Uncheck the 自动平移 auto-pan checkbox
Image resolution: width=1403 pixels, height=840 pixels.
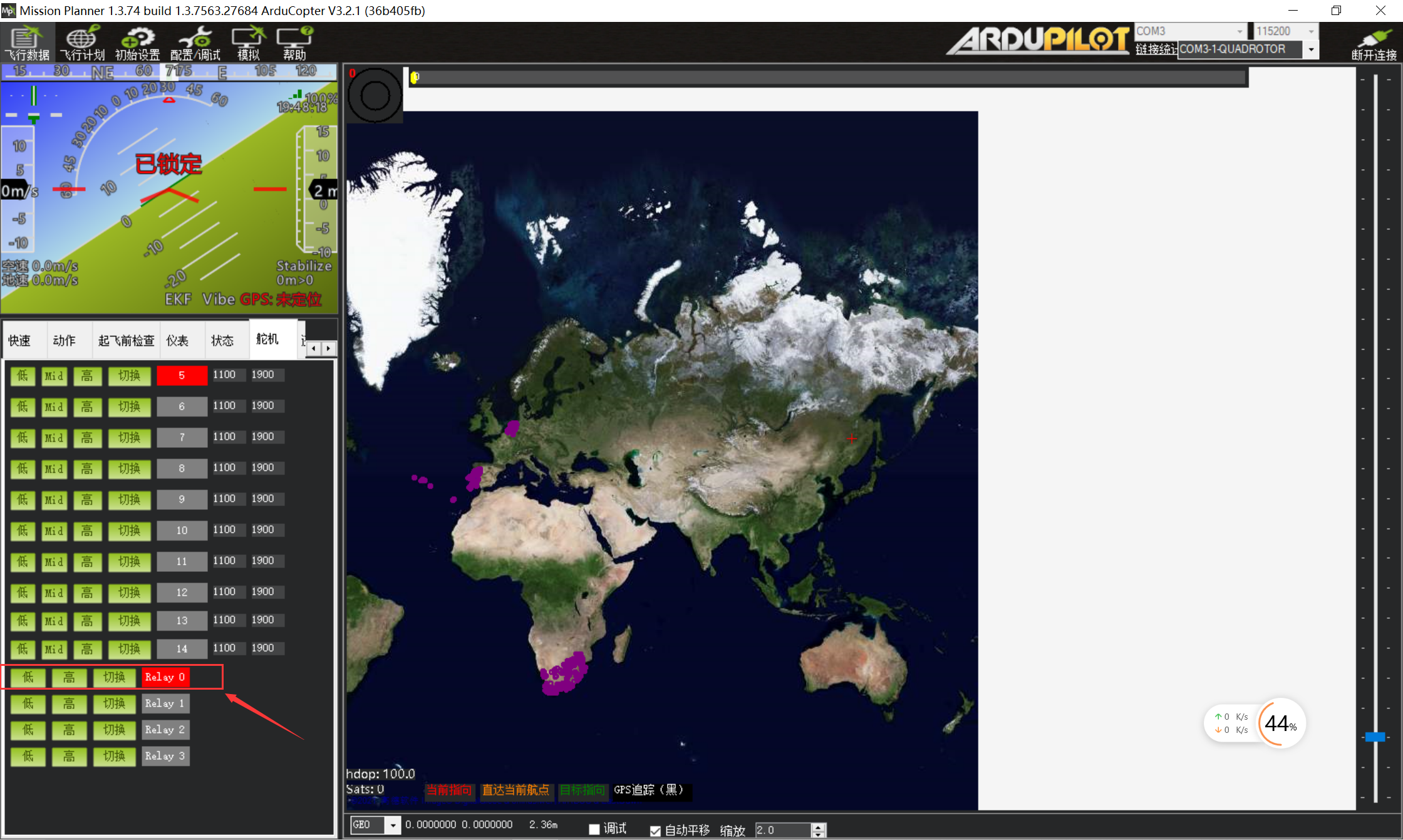click(655, 831)
